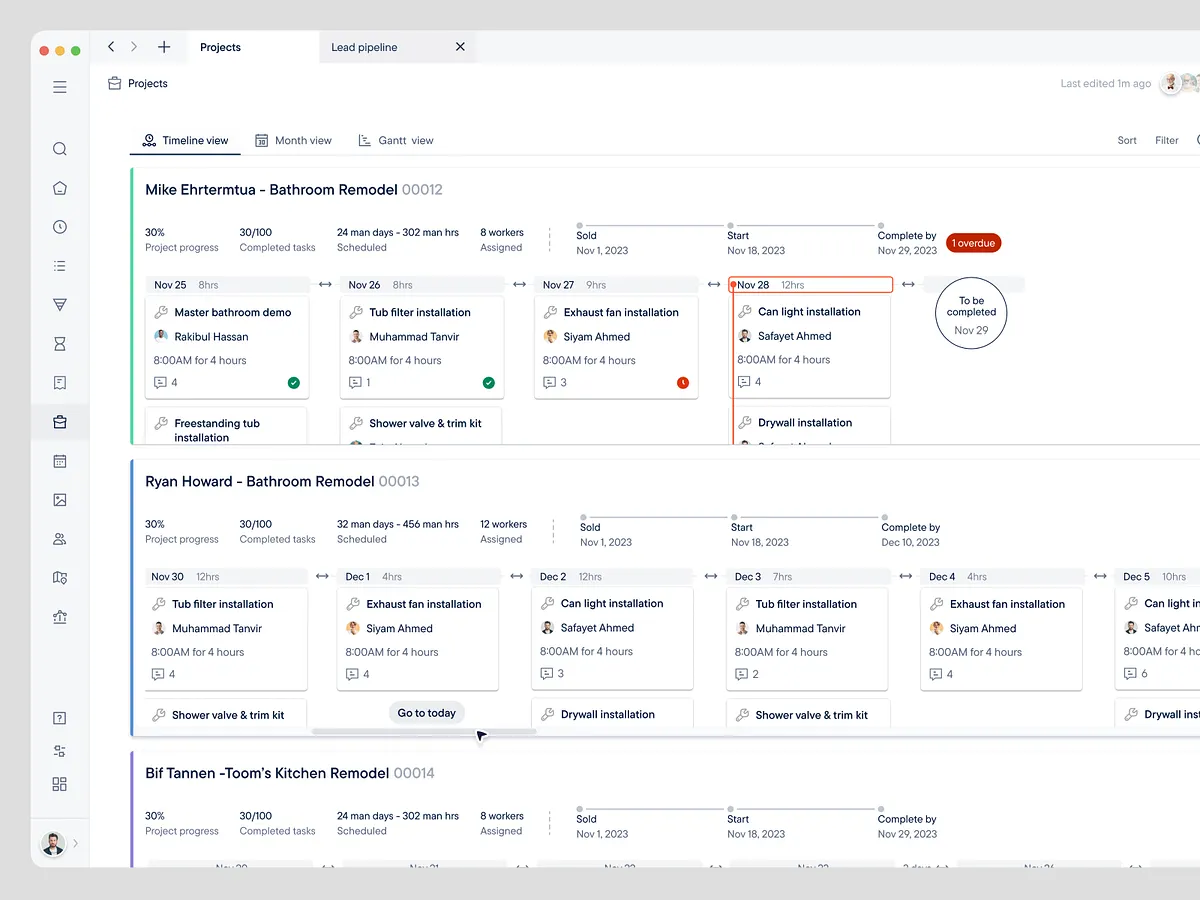Select the hourglass time-tracking icon in sidebar

point(60,343)
